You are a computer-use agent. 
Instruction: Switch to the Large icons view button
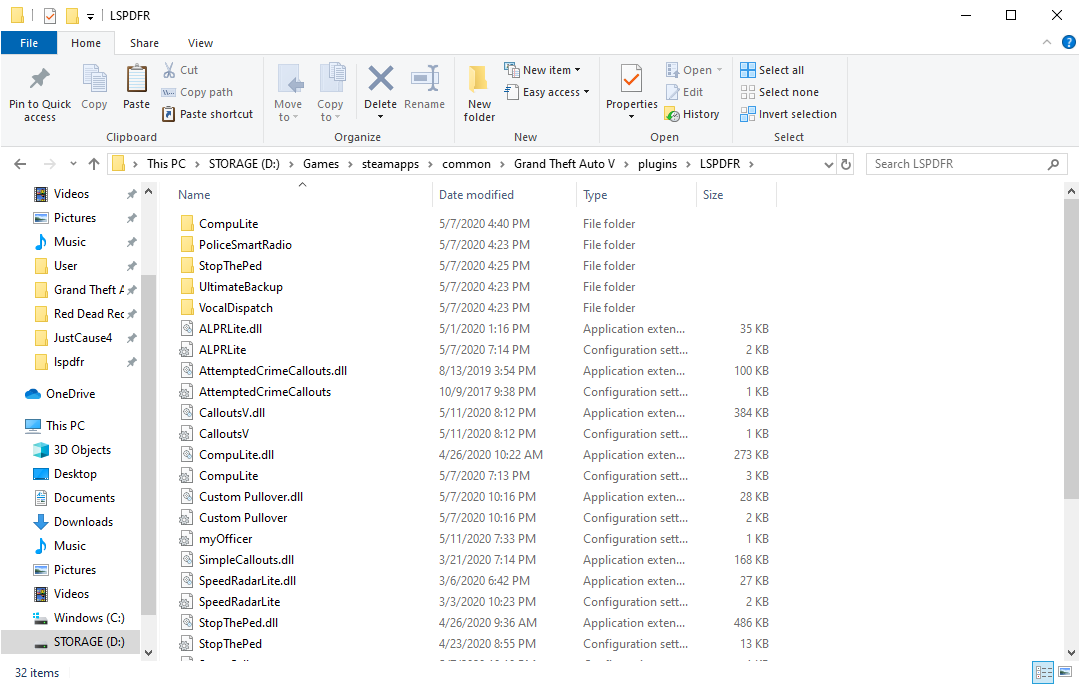pyautogui.click(x=1065, y=672)
